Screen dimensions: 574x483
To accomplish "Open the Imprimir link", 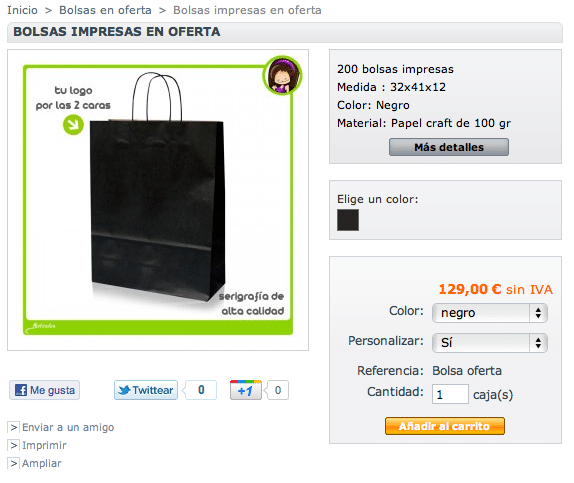I will coord(44,445).
